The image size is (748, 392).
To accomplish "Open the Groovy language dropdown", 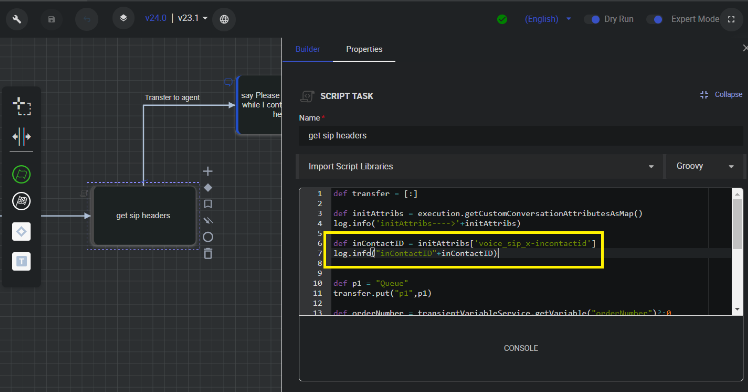I will point(705,166).
